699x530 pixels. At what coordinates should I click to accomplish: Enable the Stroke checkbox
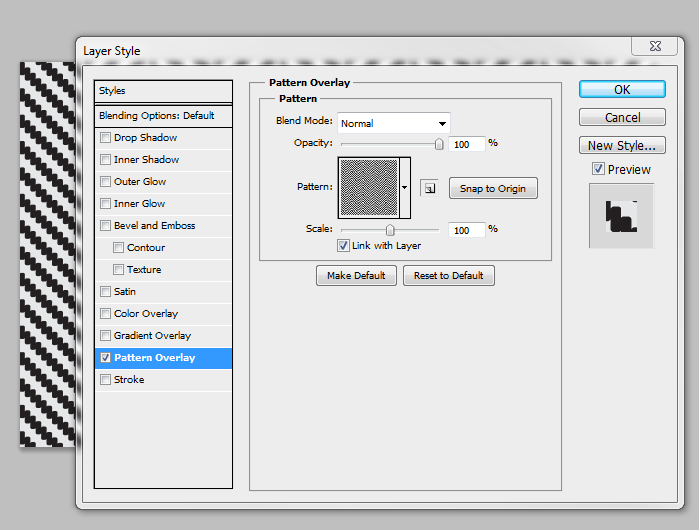click(105, 379)
